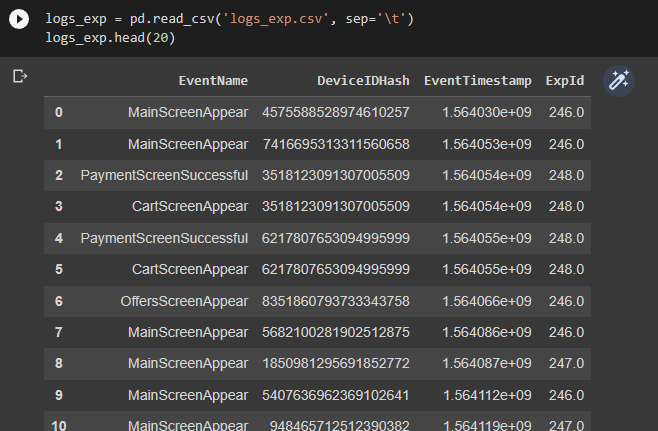Click ExpId 246.0 in row 9
The image size is (658, 431).
point(567,395)
